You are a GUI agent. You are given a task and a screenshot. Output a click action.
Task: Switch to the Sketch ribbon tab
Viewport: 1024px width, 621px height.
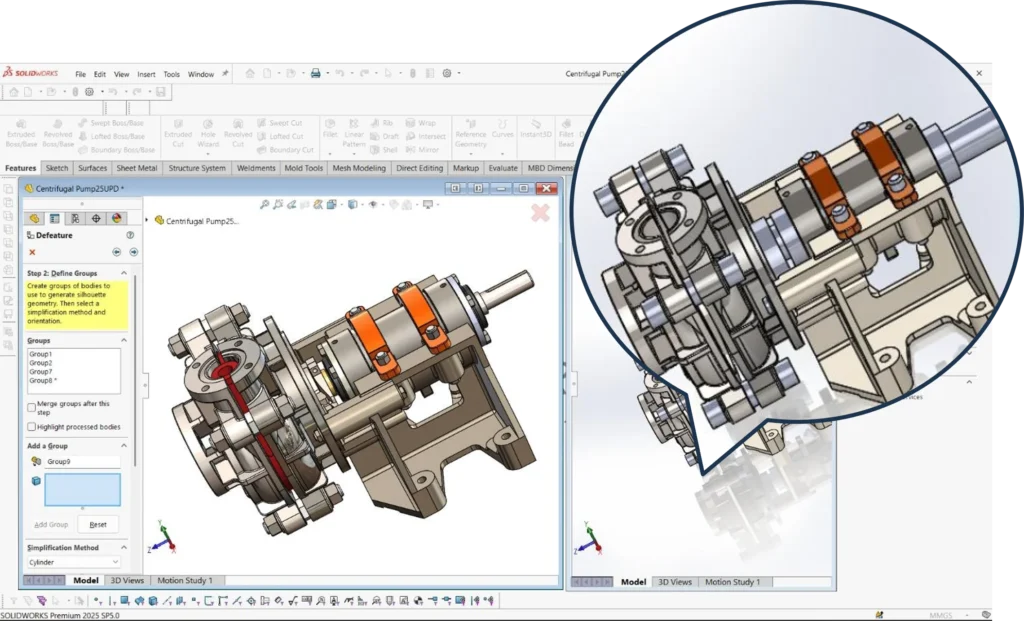[57, 168]
